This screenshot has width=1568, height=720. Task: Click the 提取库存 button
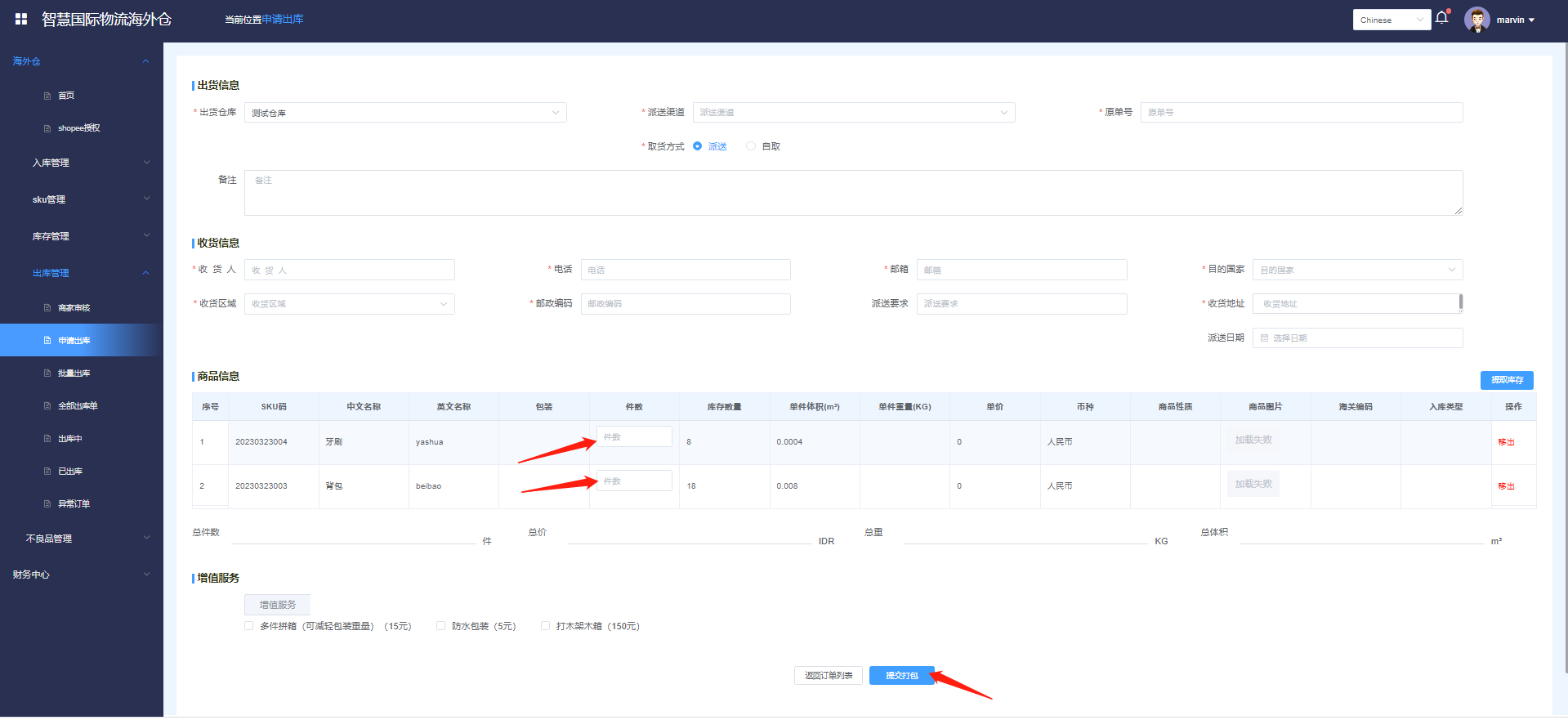[1506, 380]
